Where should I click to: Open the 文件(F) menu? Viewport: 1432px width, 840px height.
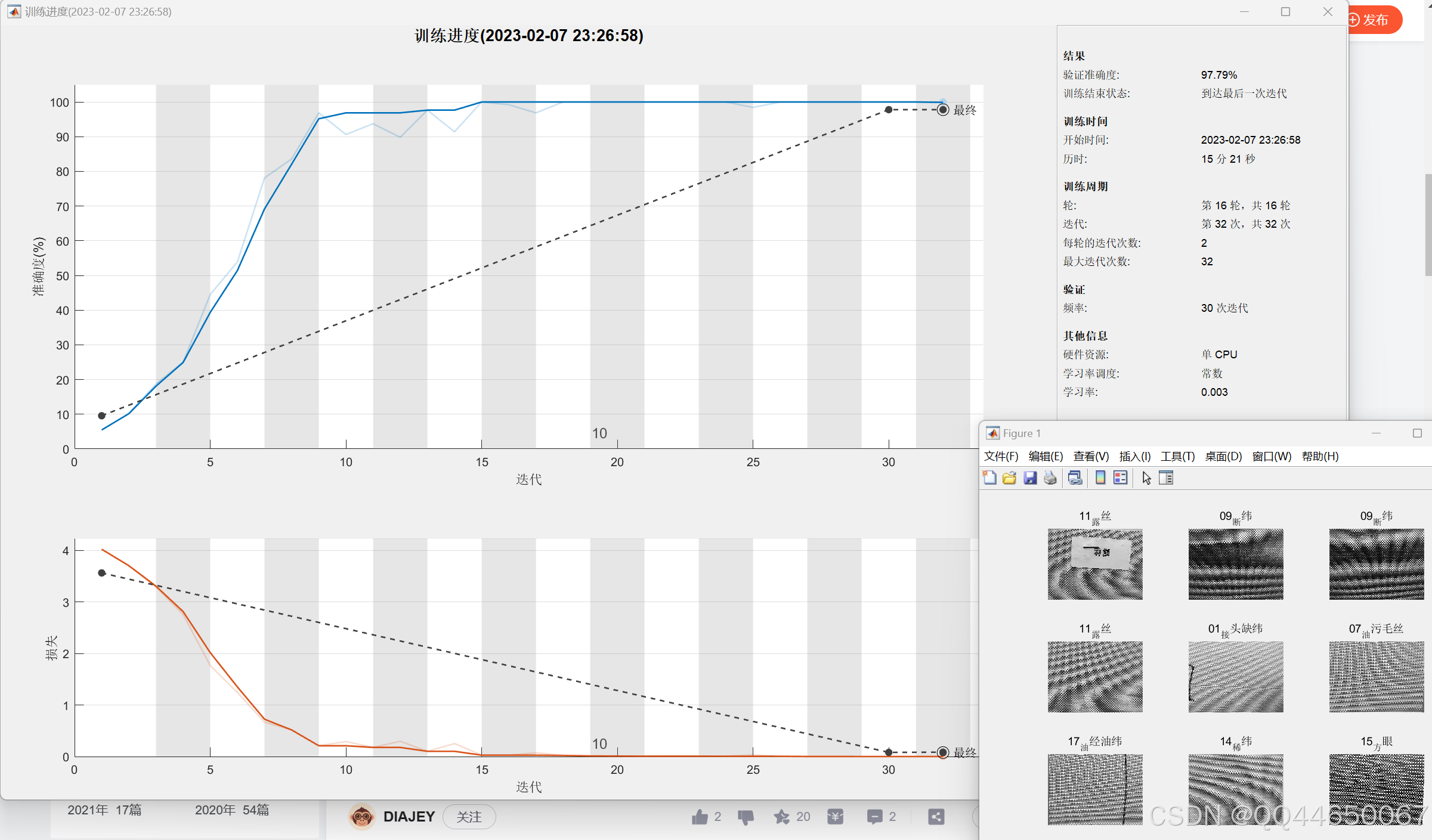pyautogui.click(x=1001, y=456)
